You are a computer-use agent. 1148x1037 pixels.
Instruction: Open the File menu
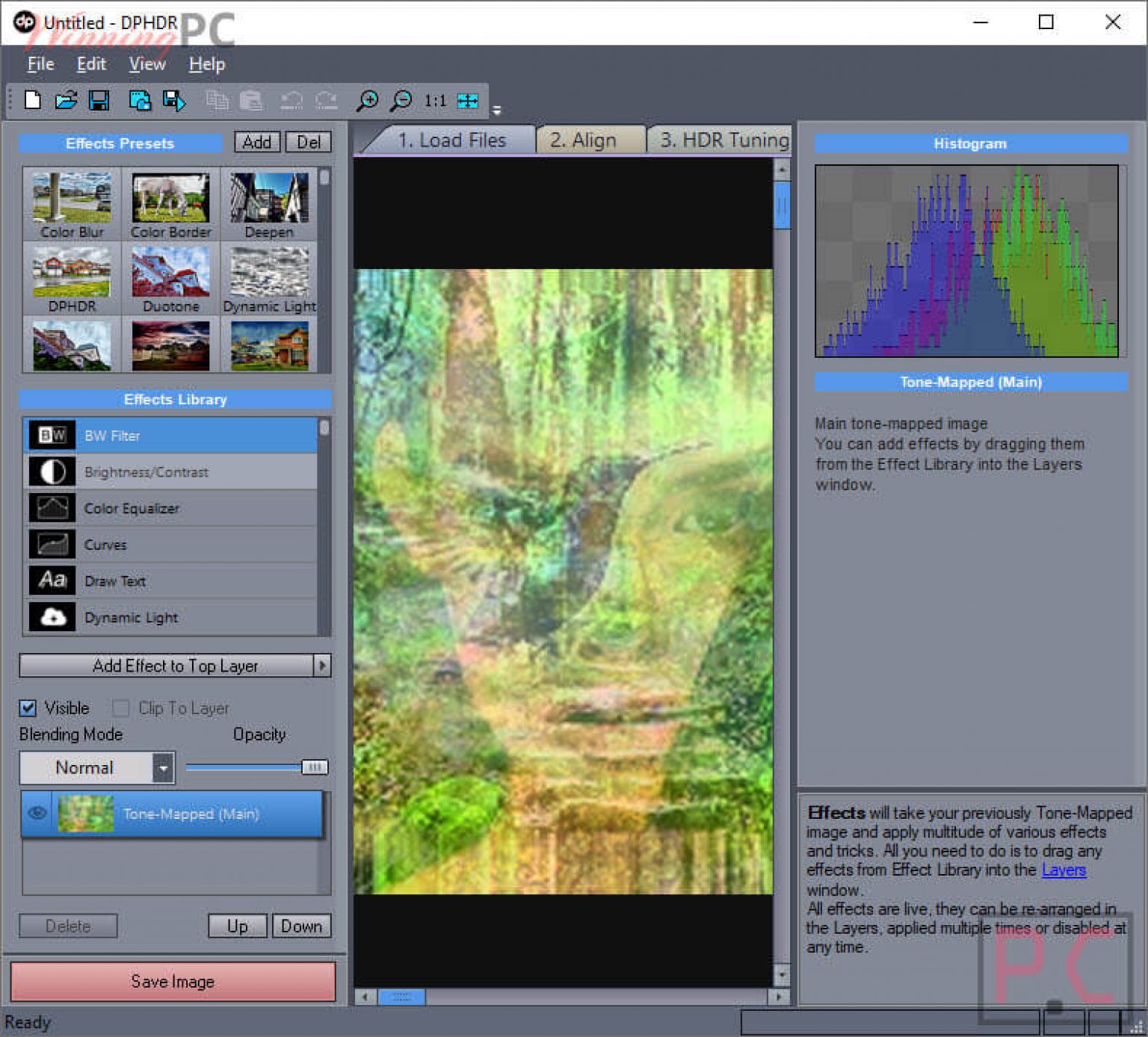[x=40, y=64]
